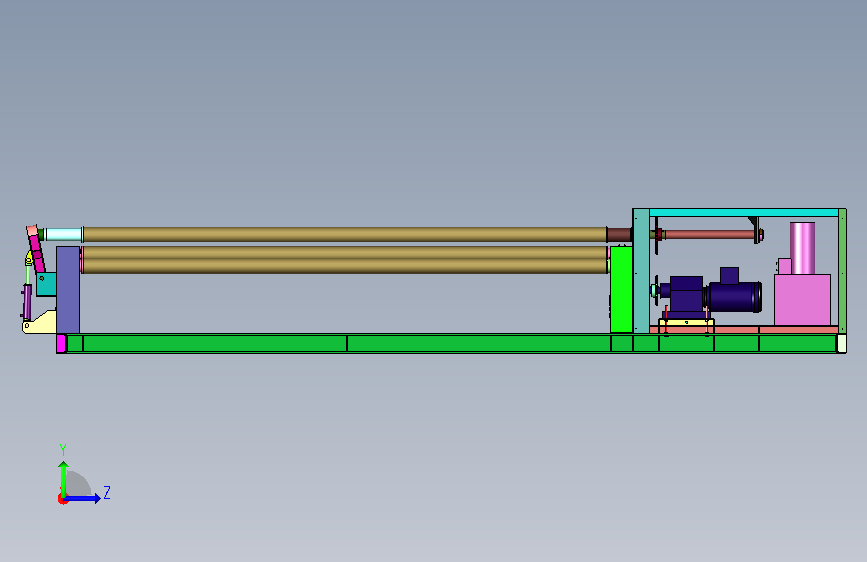Select the reddish drive shaft inside the enclosure
Viewport: 867px width, 562px height.
[x=709, y=235]
